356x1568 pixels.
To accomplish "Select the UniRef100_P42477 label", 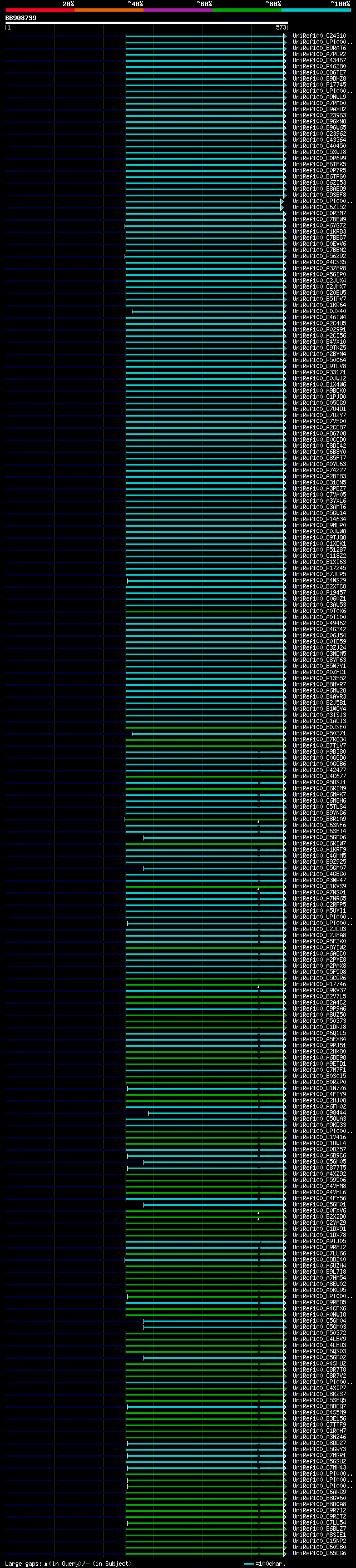I will (x=319, y=770).
